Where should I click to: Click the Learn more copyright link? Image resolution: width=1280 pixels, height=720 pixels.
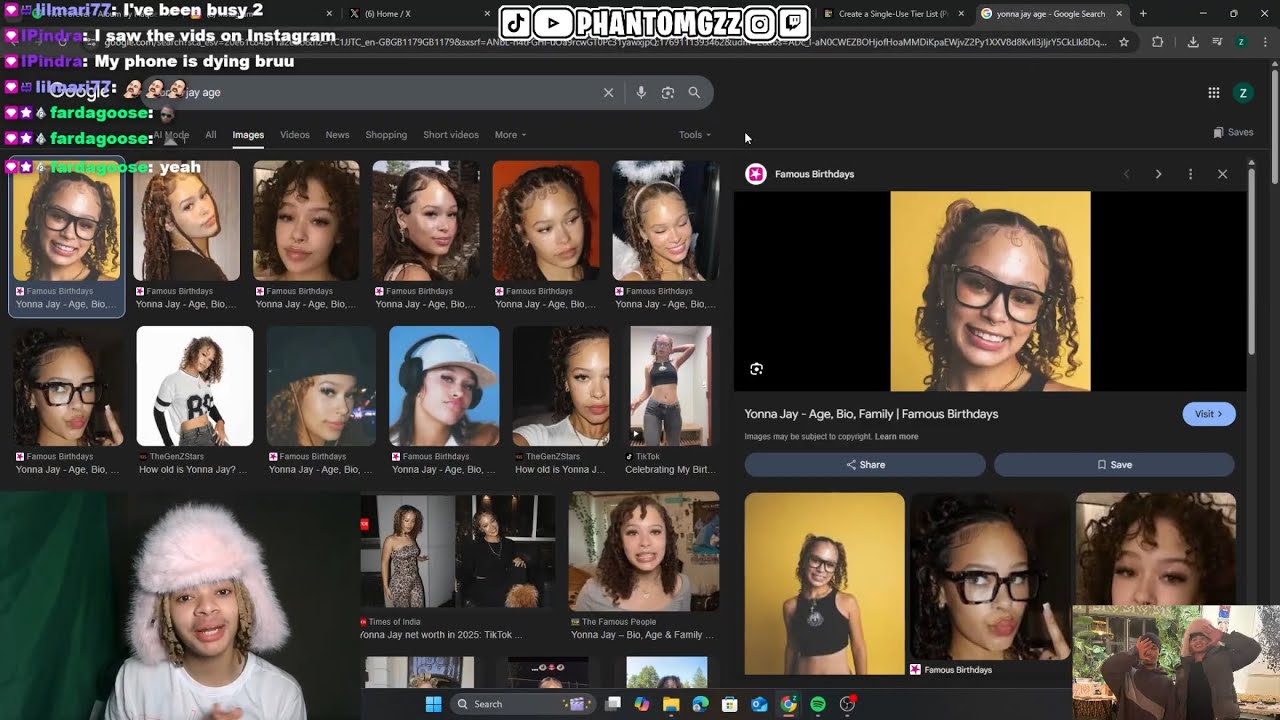click(896, 437)
